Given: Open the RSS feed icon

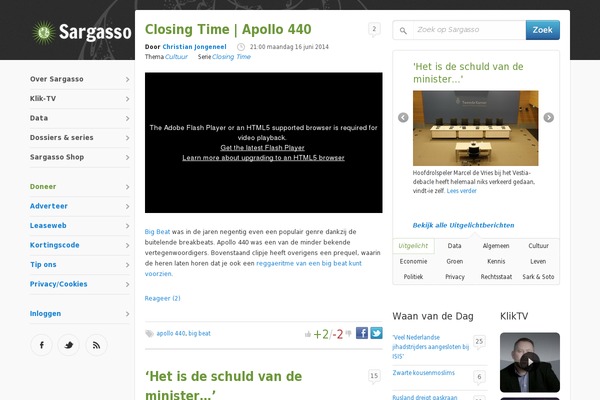Looking at the screenshot, I should click(96, 345).
